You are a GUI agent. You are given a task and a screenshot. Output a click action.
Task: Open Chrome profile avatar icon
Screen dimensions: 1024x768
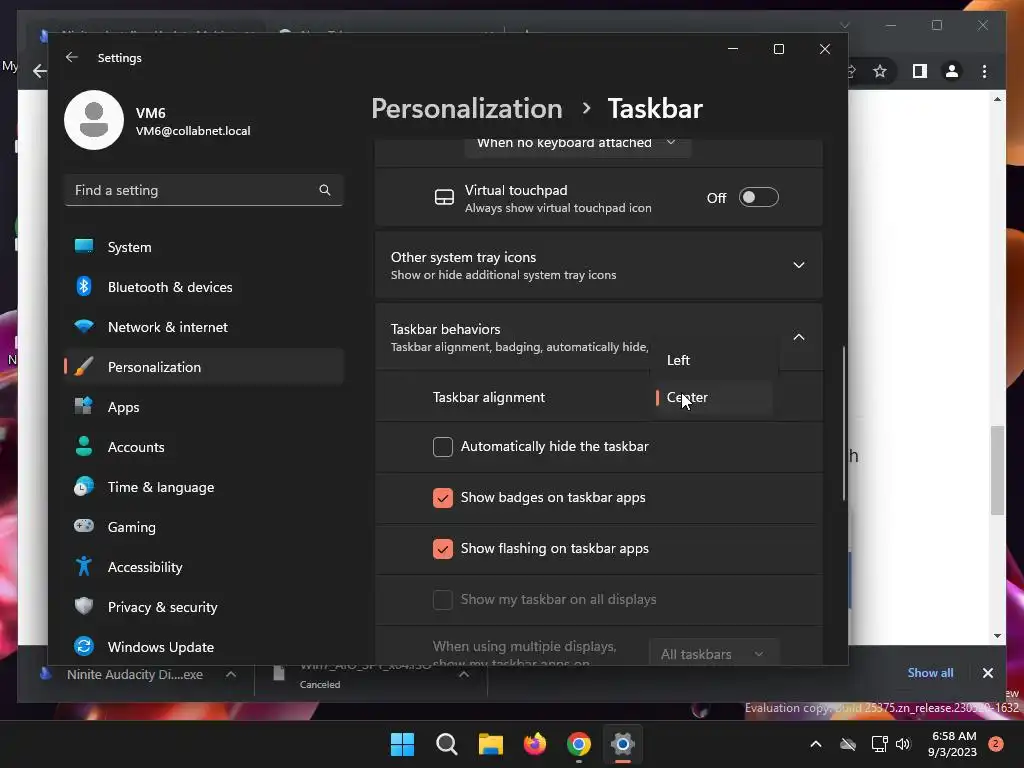[952, 71]
